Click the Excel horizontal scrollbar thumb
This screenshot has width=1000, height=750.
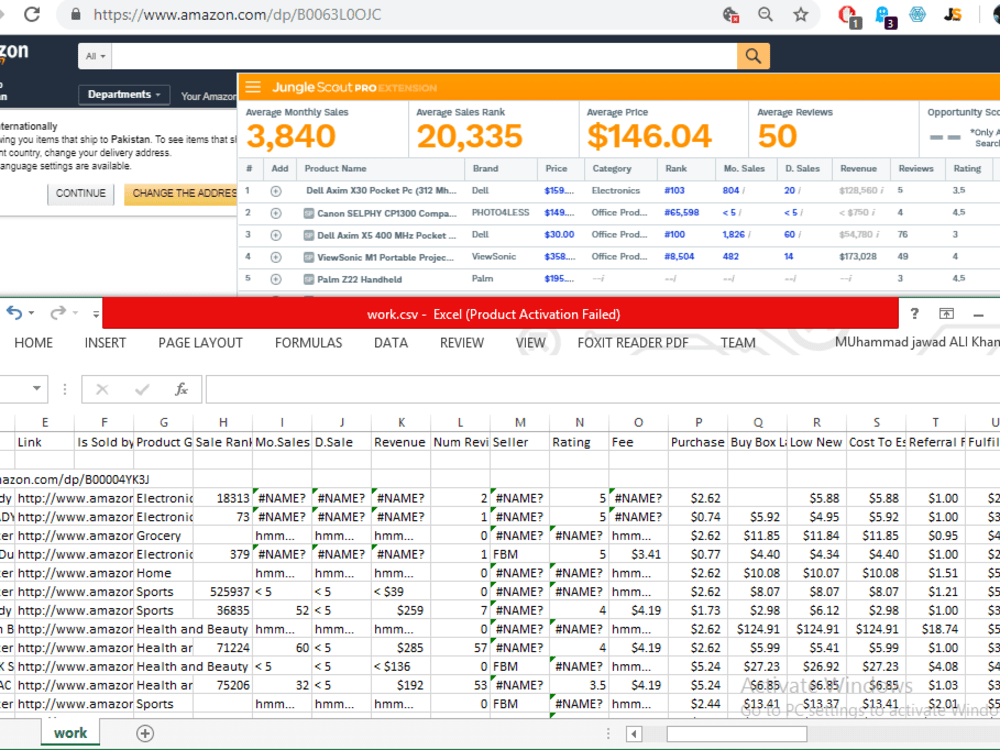[x=737, y=734]
